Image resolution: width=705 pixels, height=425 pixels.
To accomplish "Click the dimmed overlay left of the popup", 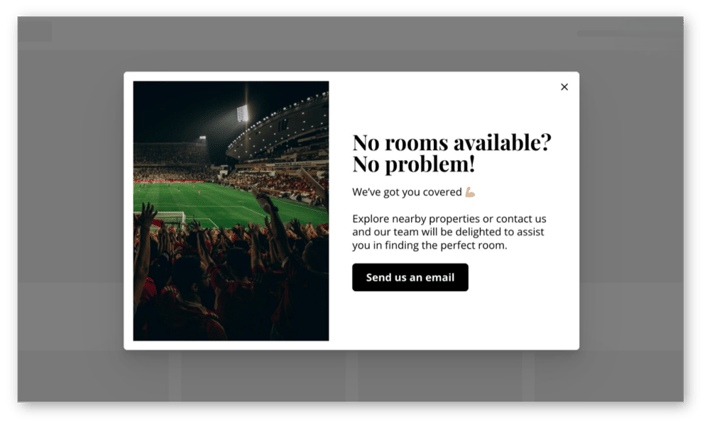I will point(71,209).
